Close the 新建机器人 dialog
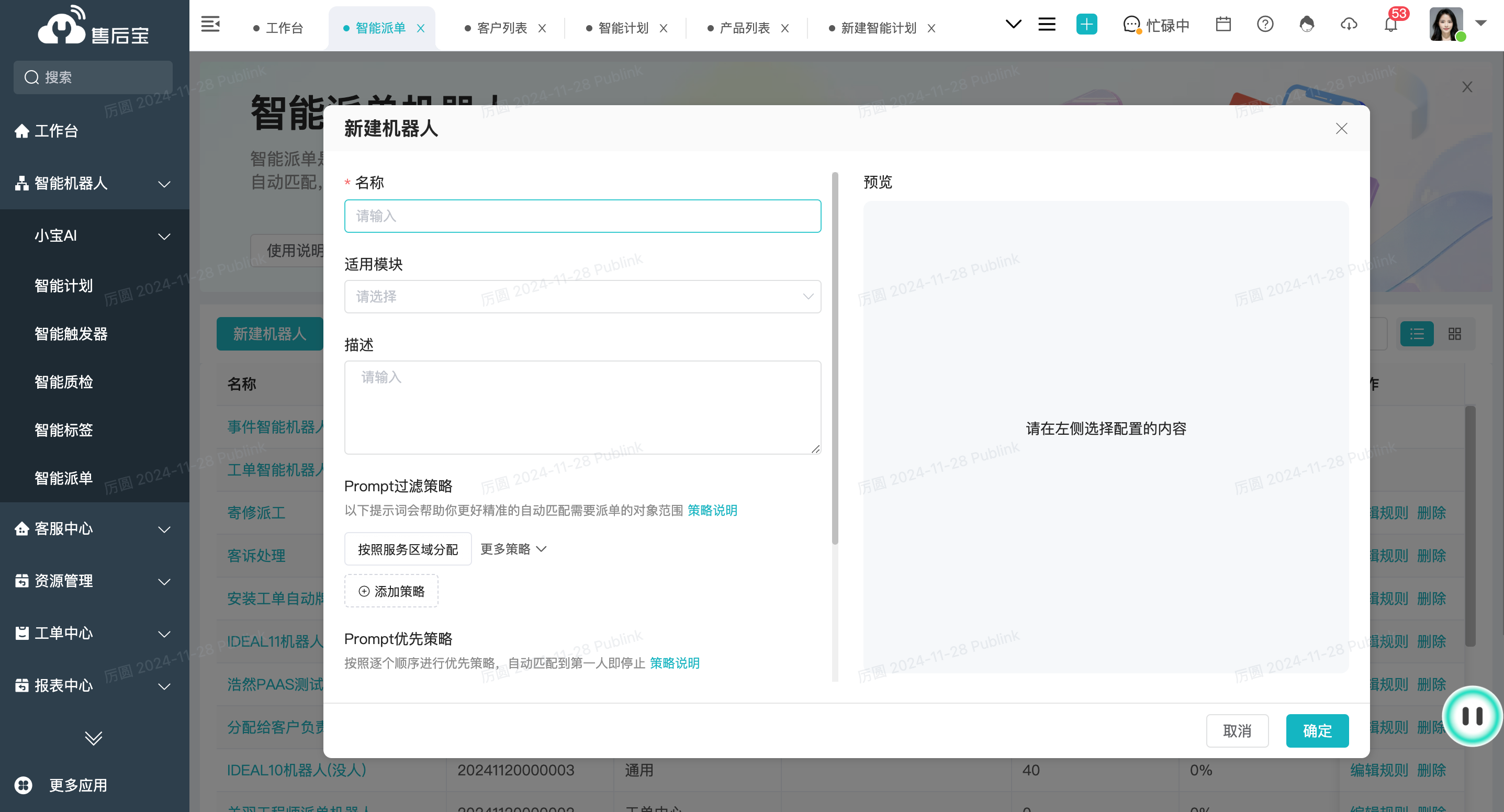 [x=1342, y=128]
